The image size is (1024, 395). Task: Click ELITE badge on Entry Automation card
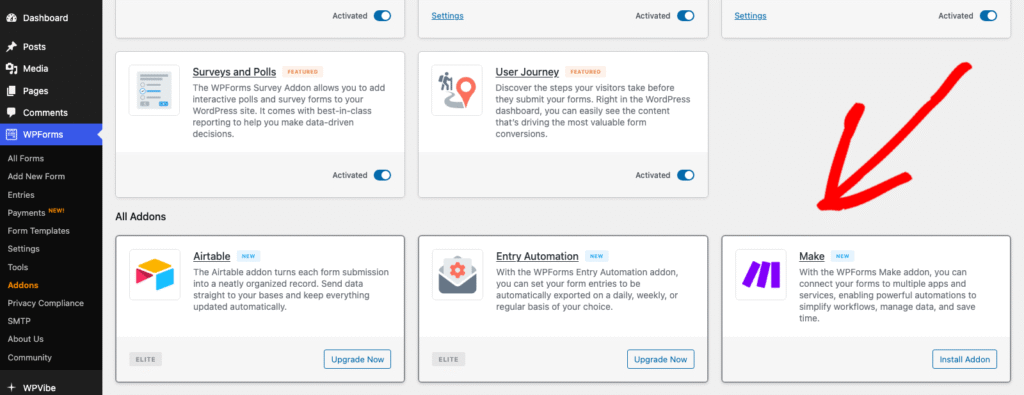449,359
